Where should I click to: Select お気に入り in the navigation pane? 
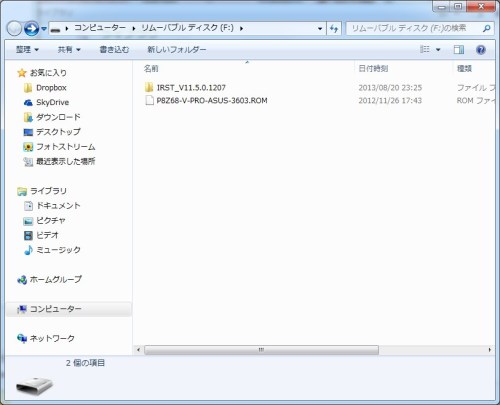tap(48, 73)
